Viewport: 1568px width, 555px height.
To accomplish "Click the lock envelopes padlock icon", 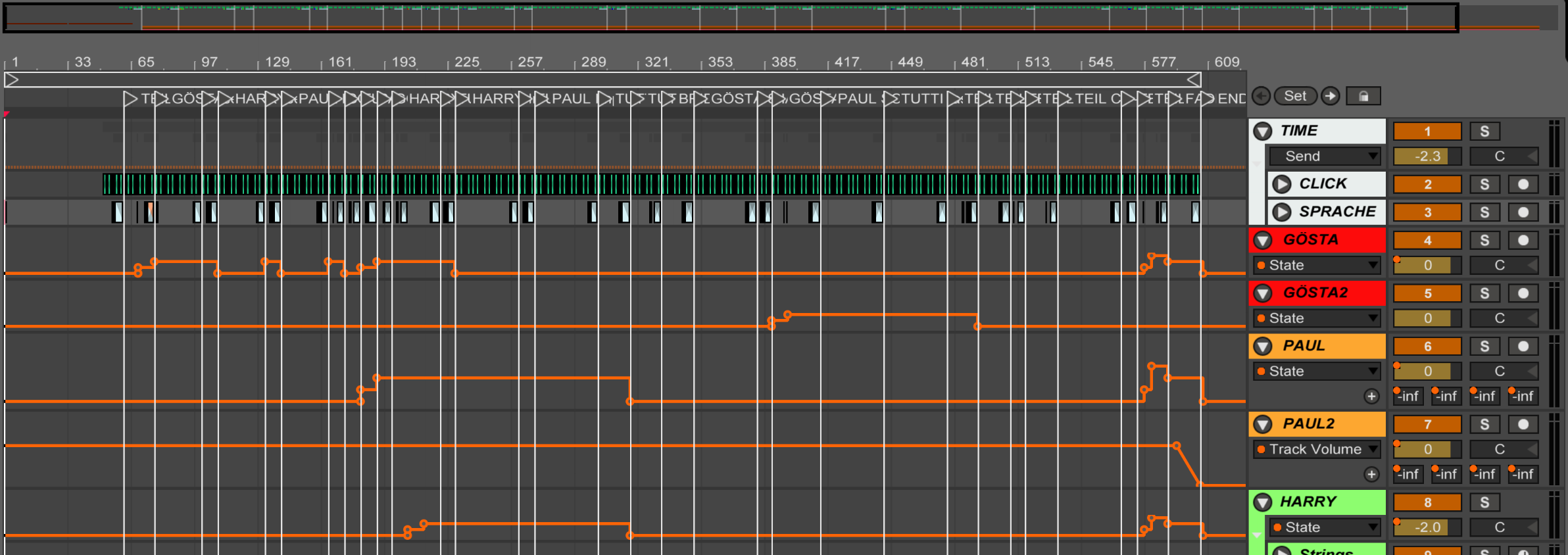I will pyautogui.click(x=1363, y=96).
